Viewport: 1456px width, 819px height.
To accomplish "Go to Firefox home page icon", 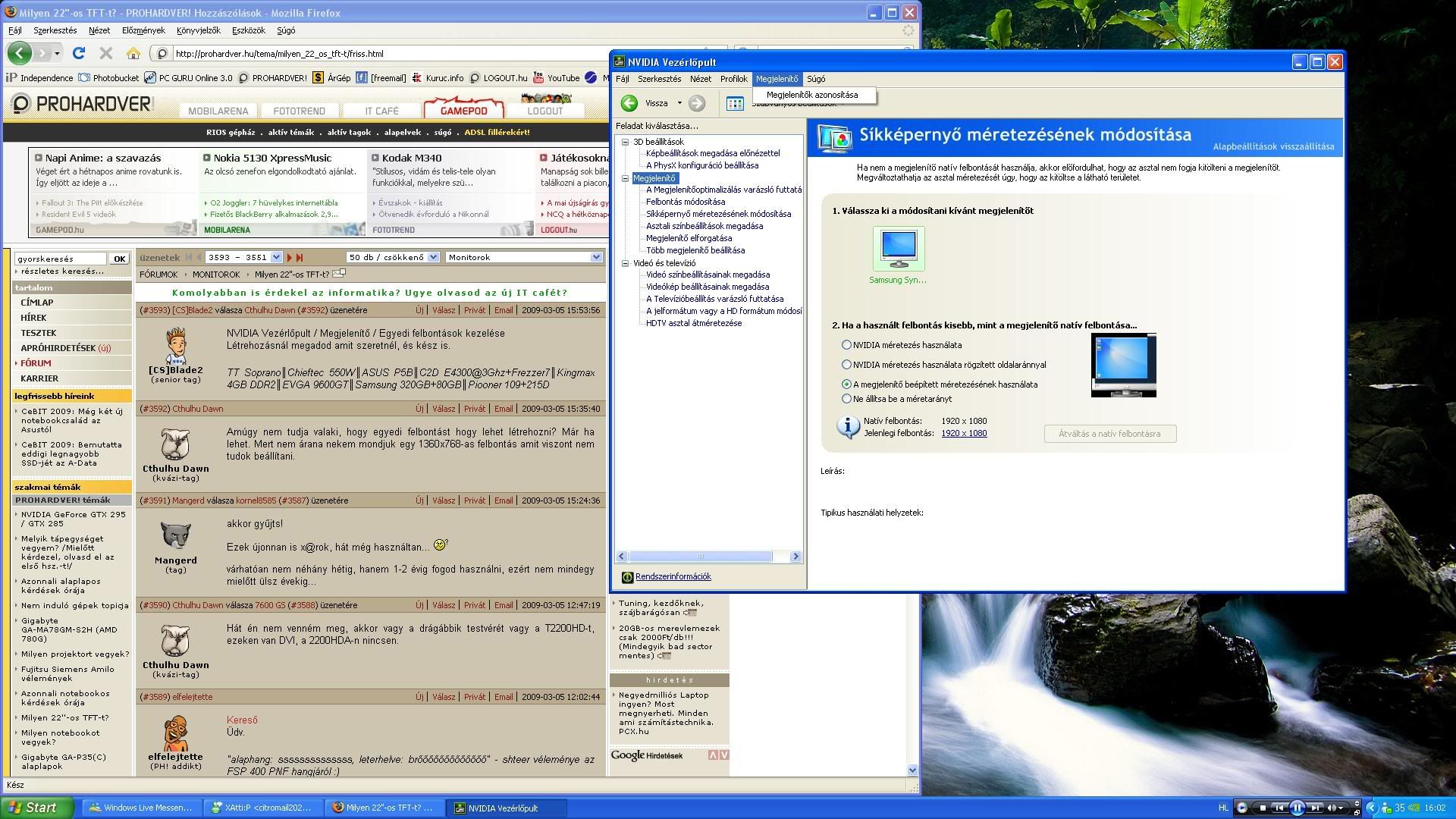I will (133, 53).
